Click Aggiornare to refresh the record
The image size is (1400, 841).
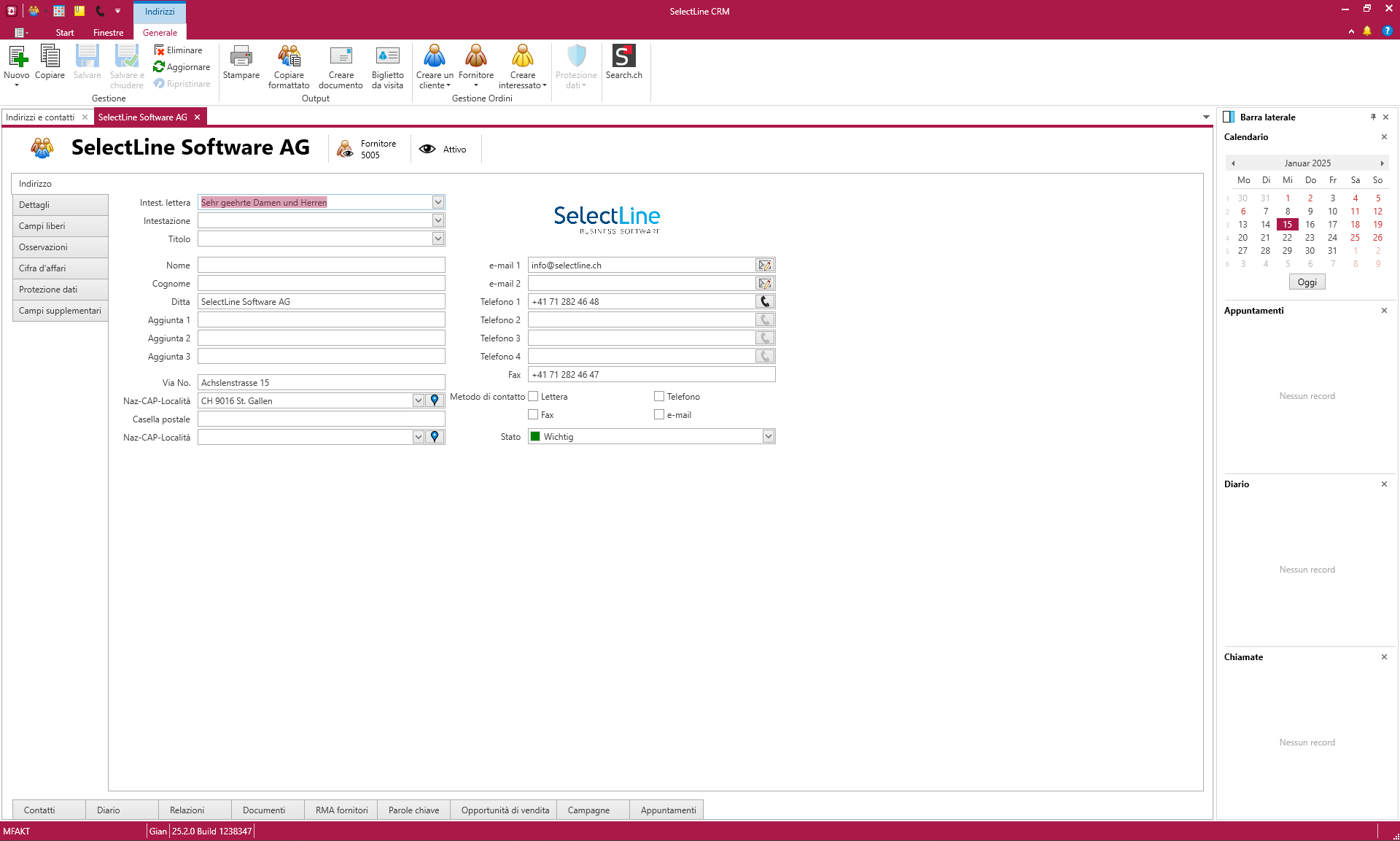pyautogui.click(x=182, y=67)
